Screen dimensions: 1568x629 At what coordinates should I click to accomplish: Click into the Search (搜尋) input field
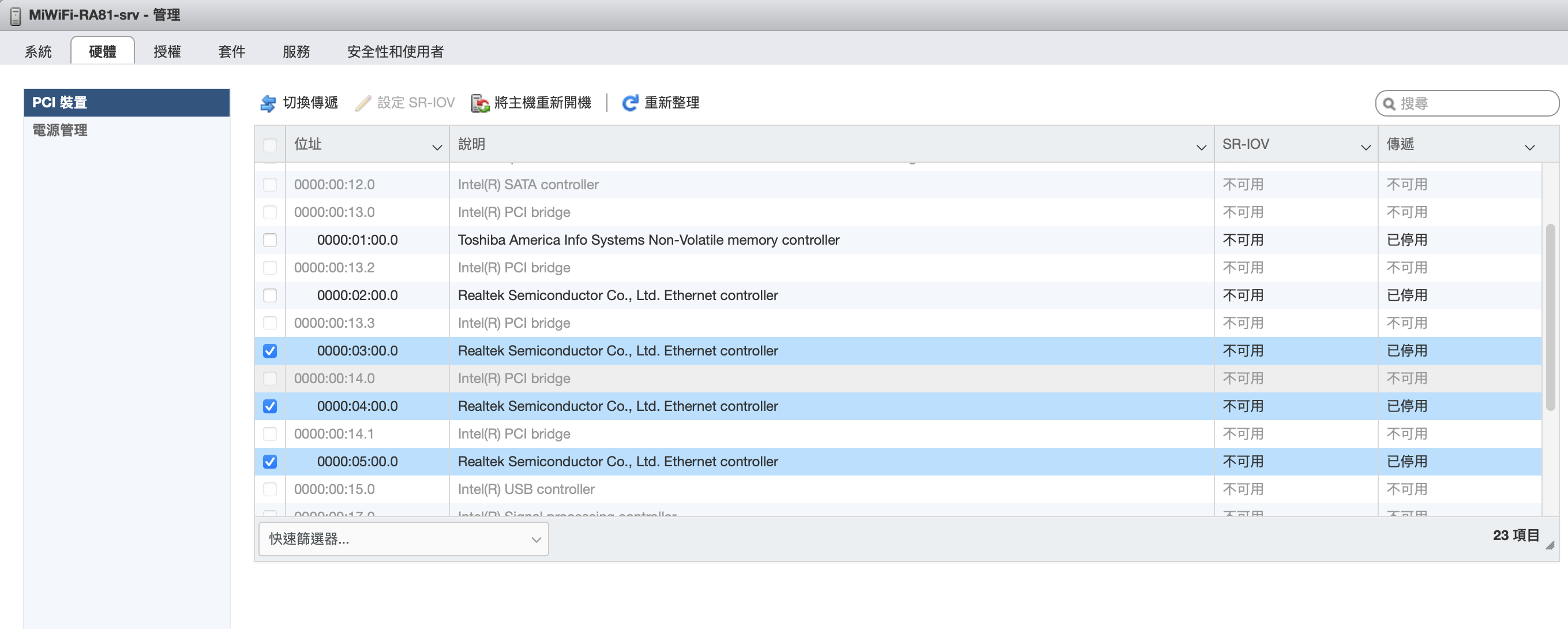[1473, 103]
